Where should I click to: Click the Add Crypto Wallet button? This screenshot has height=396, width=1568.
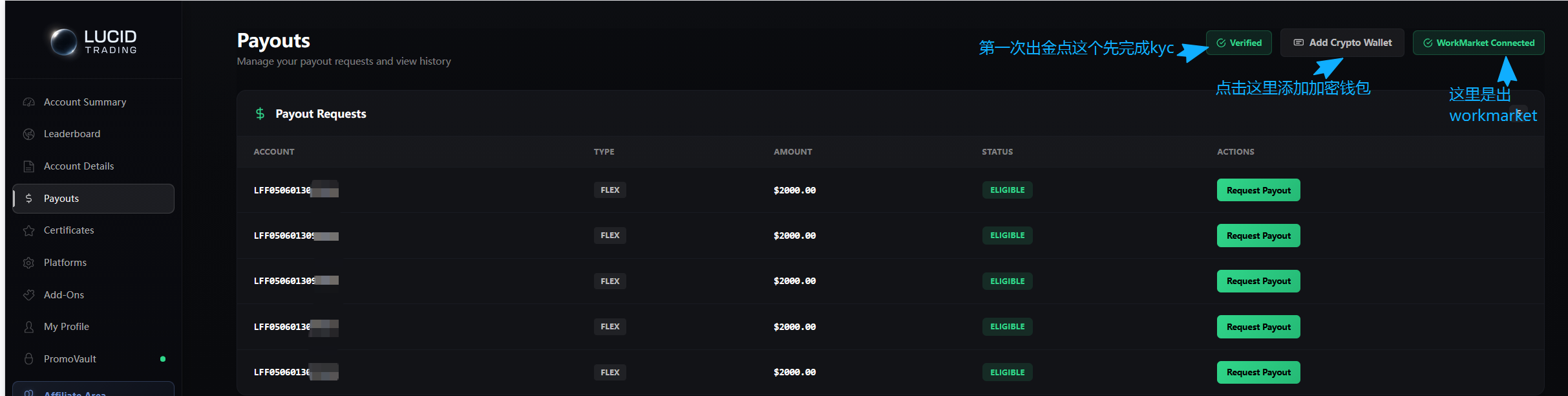tap(1342, 43)
